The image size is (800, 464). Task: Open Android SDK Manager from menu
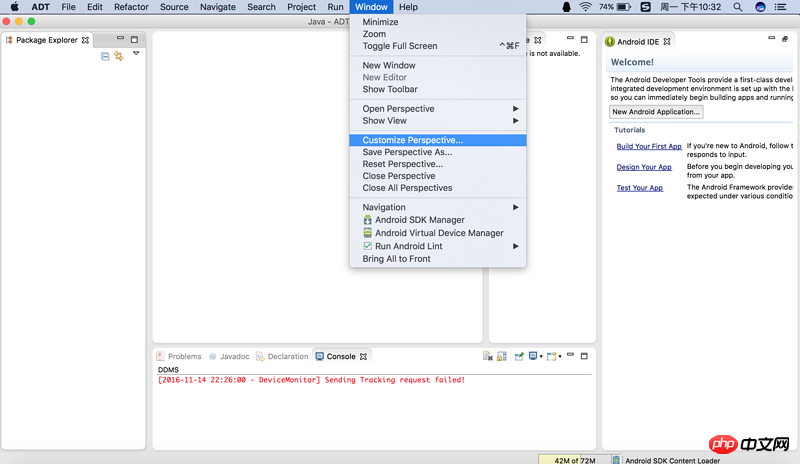pyautogui.click(x=438, y=220)
